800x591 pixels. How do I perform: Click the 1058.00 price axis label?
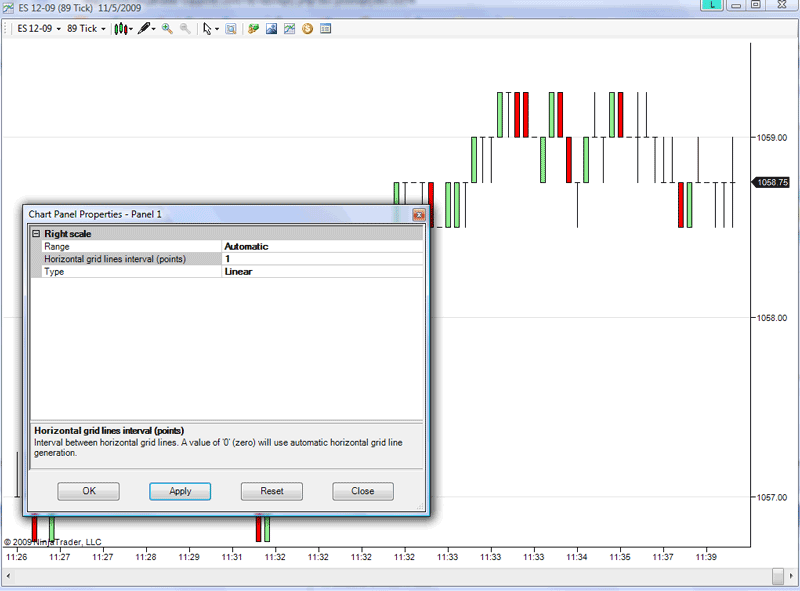point(771,318)
